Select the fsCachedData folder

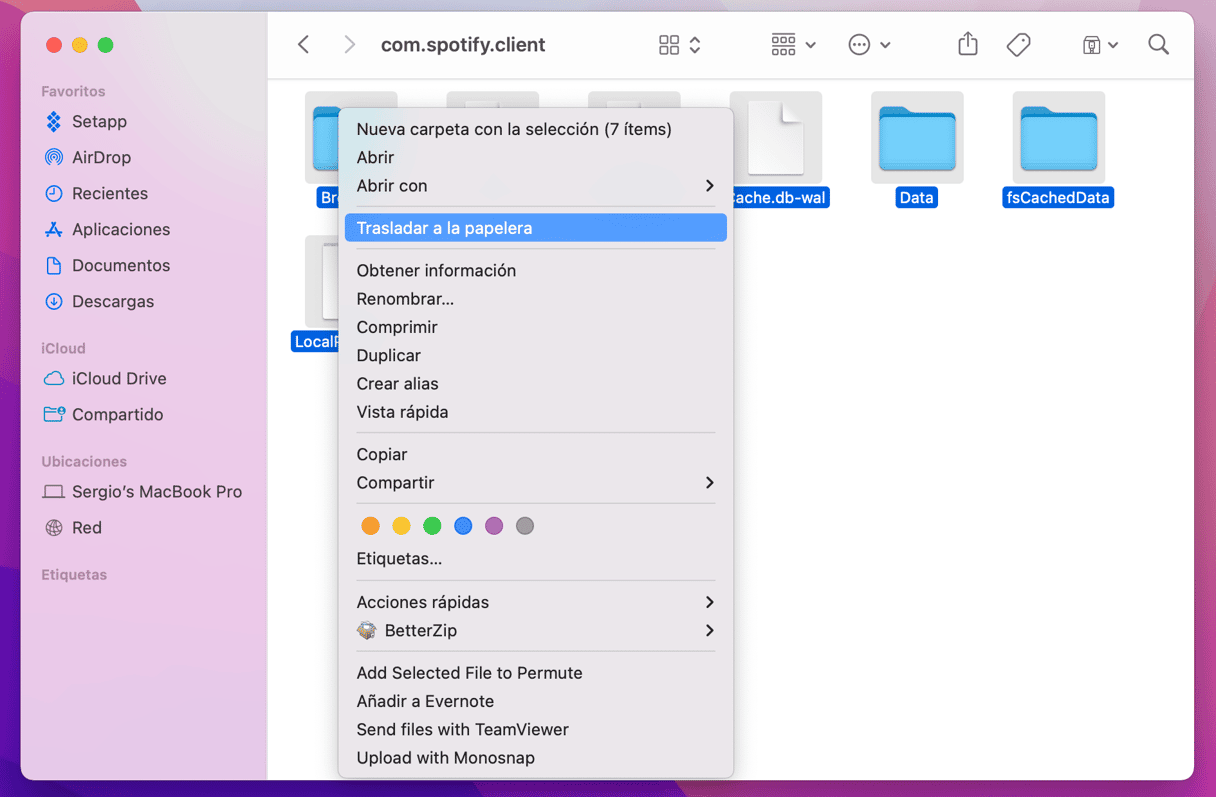tap(1058, 149)
